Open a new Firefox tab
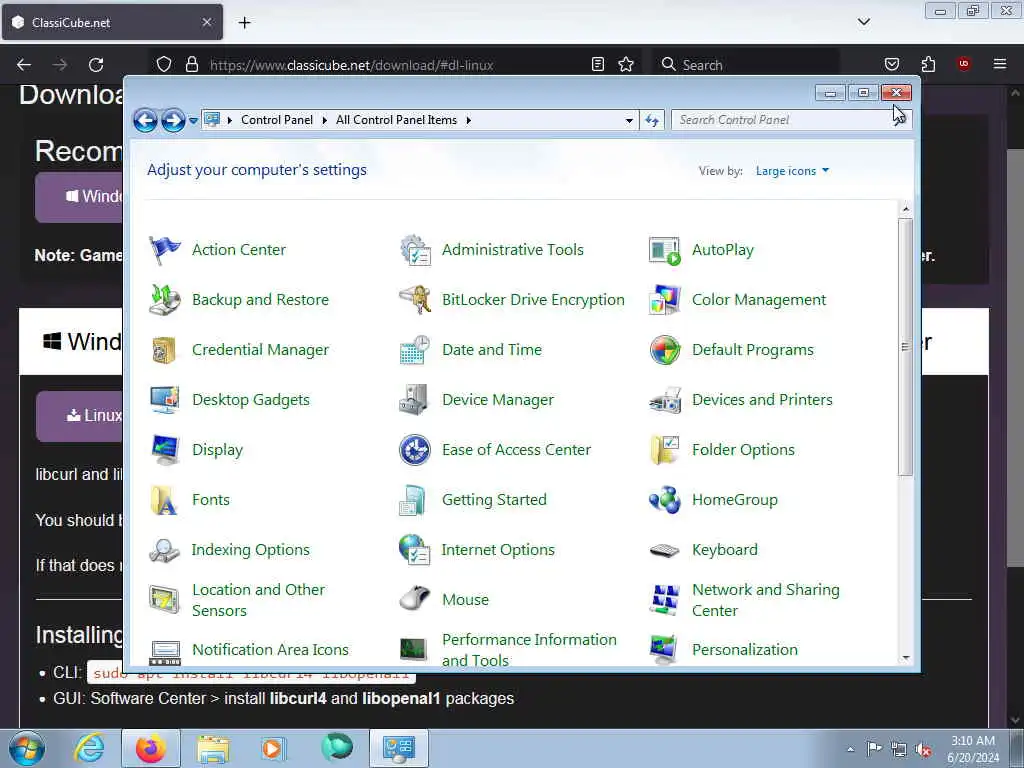This screenshot has width=1024, height=768. coord(244,23)
